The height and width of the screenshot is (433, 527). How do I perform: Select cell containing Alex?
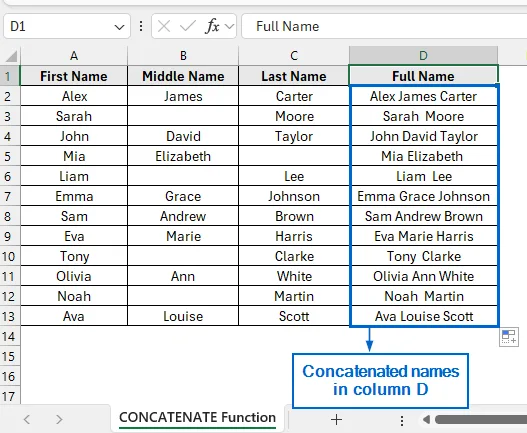(x=74, y=96)
